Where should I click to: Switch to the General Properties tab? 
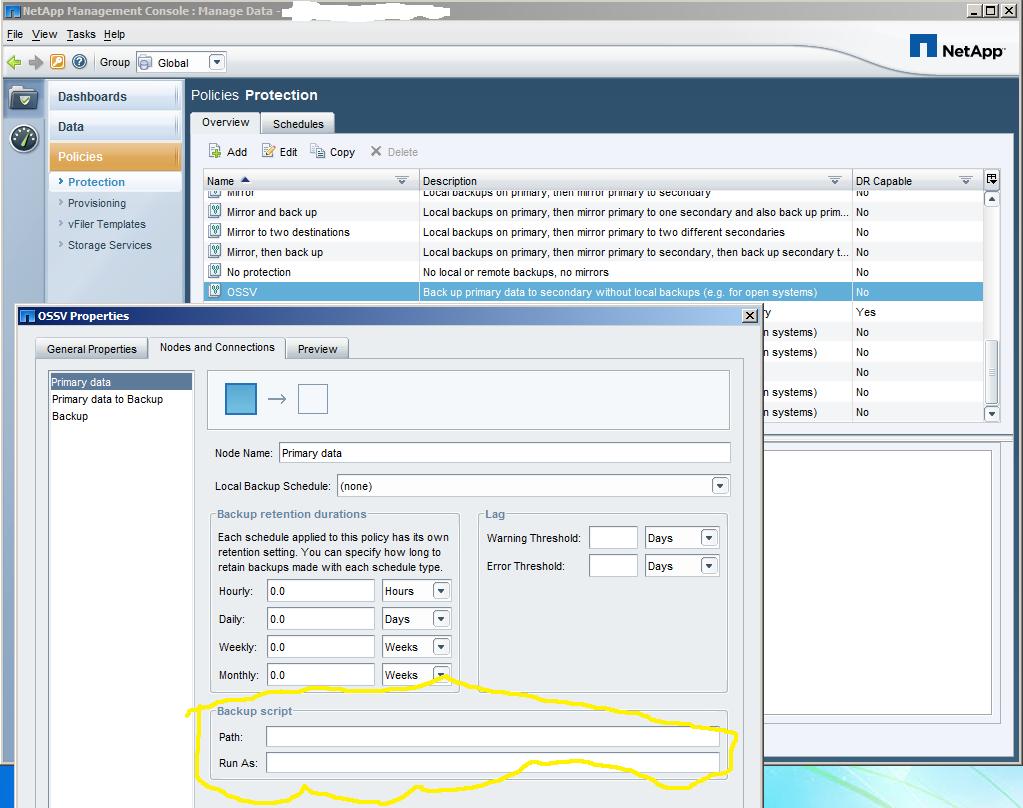[x=91, y=349]
